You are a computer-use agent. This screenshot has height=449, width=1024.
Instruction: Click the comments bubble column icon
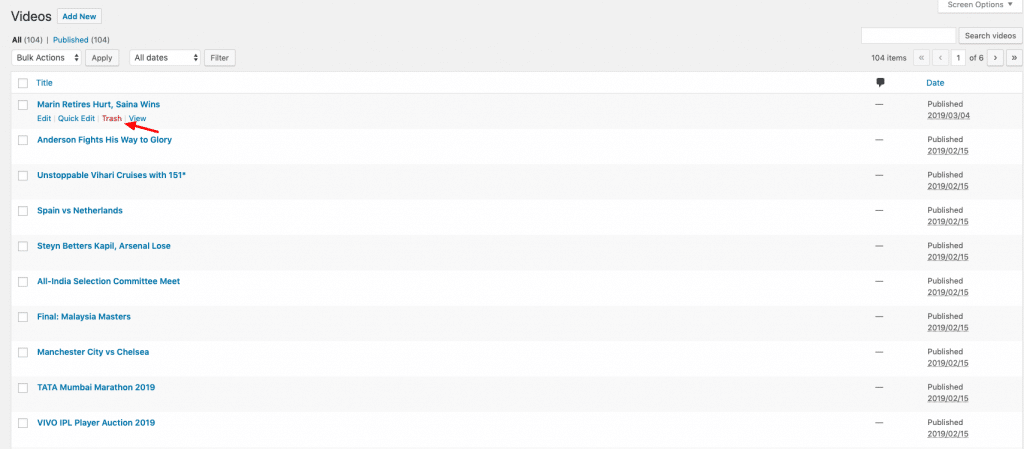point(880,83)
